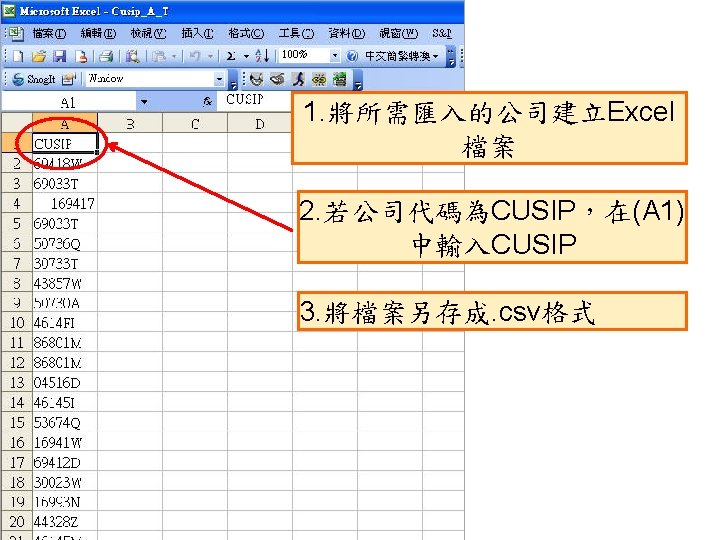The image size is (720, 540).
Task: Click the Name Box showing A1
Action: 68,102
